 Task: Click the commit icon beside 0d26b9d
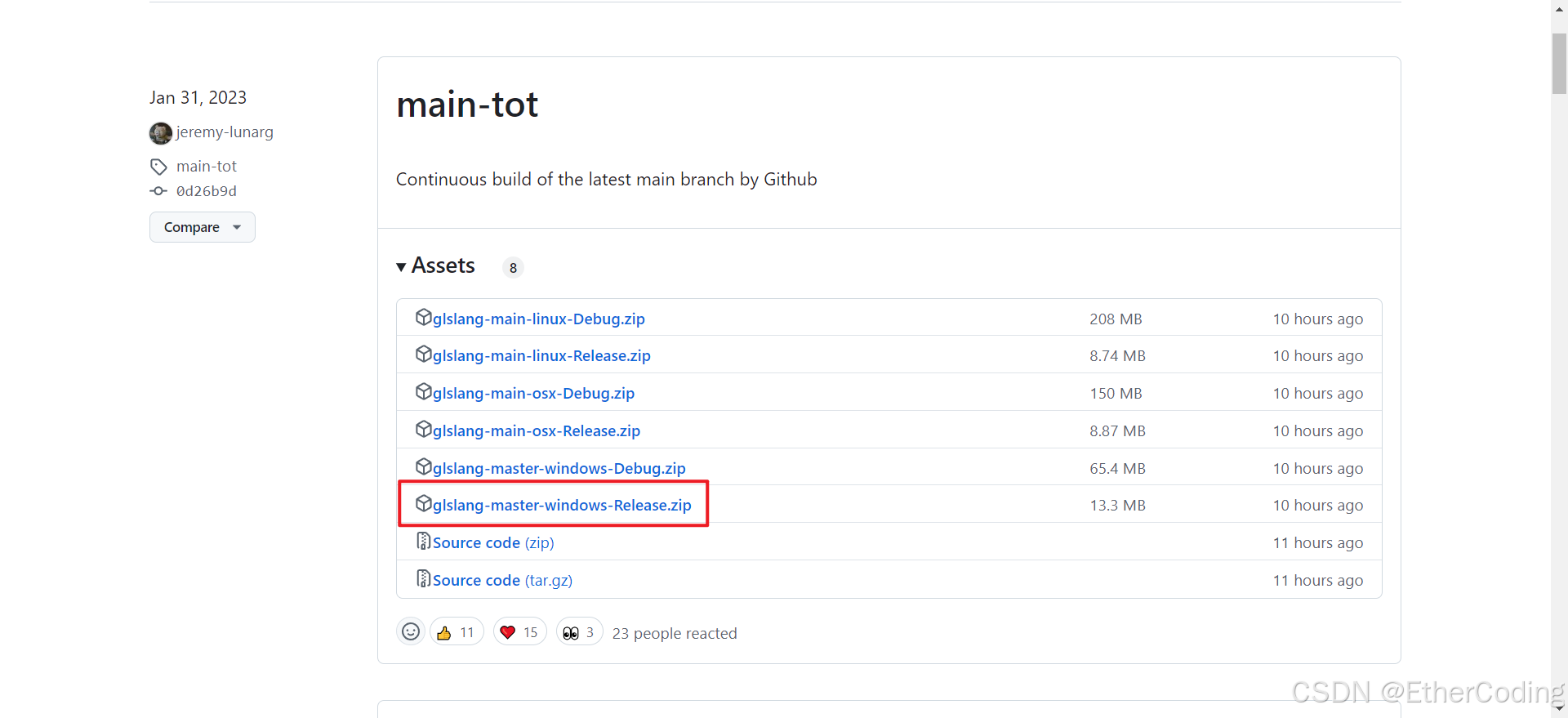point(158,191)
